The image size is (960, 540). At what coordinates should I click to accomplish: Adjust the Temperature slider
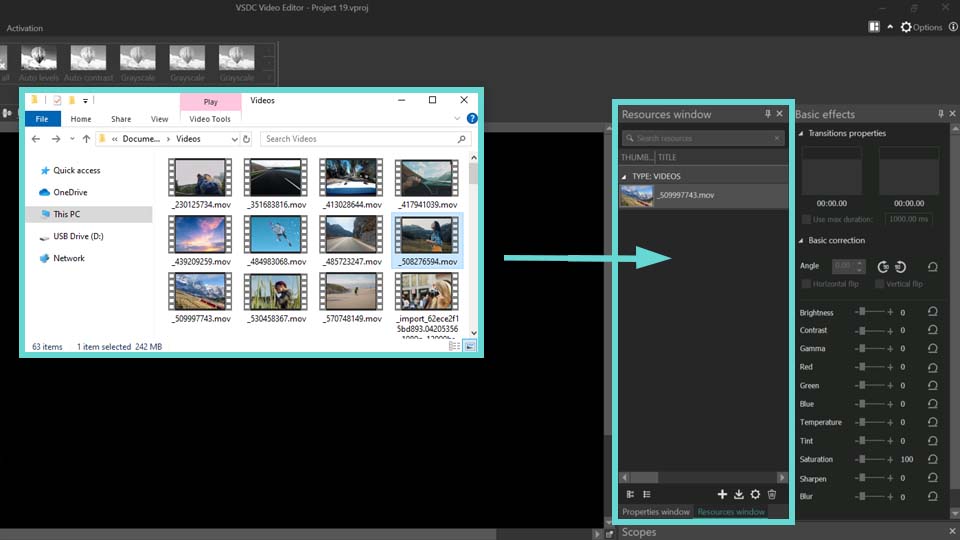point(874,422)
